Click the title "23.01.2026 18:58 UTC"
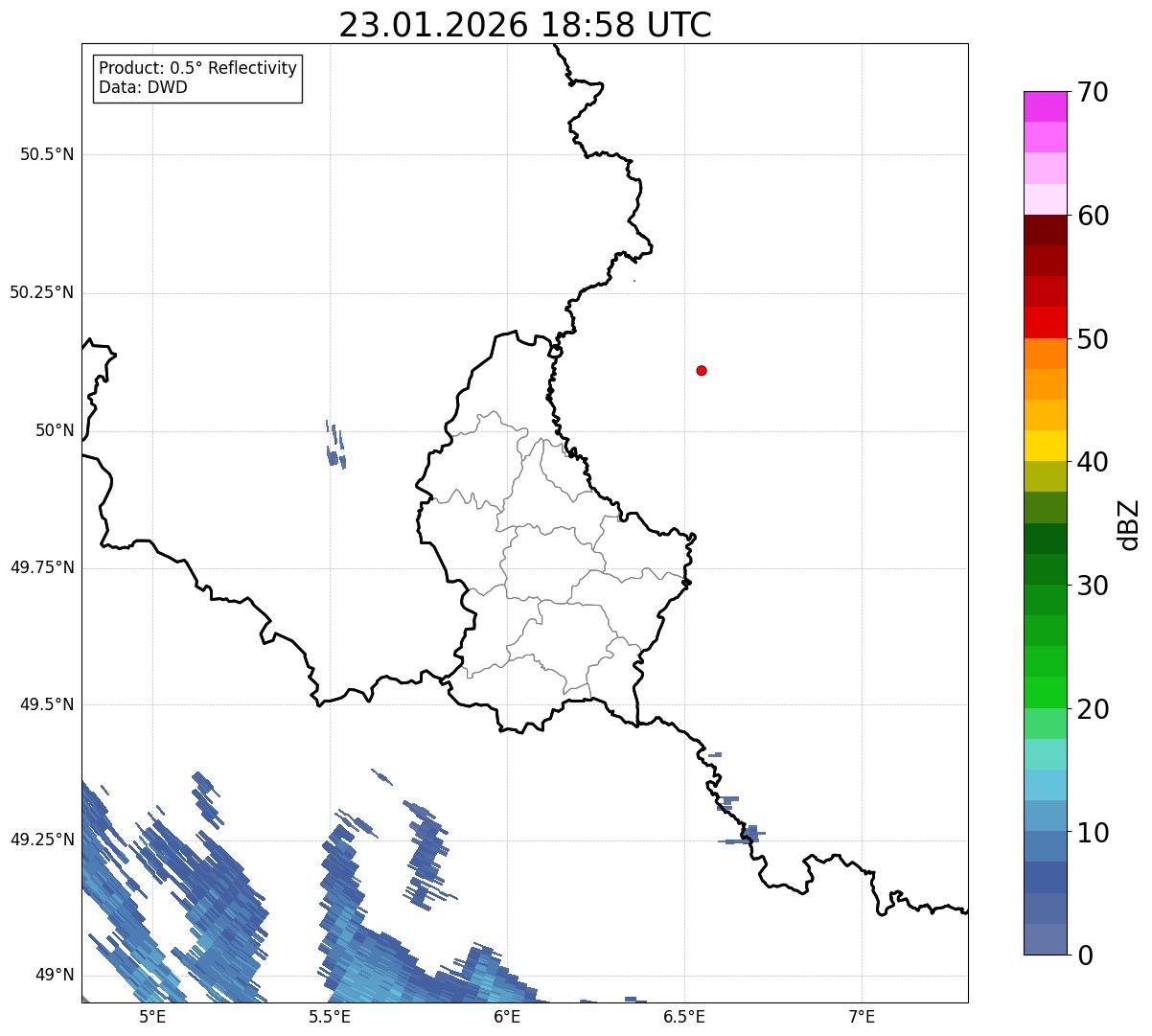 click(525, 25)
